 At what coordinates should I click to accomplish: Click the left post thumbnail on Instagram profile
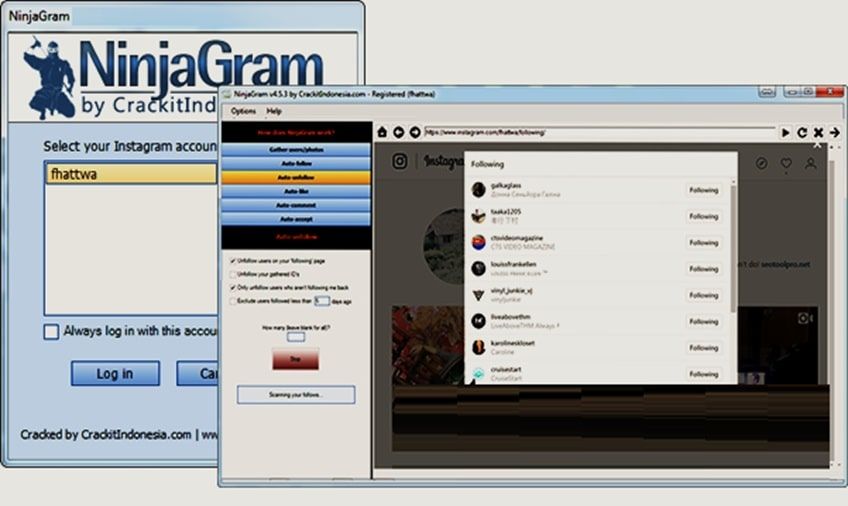428,345
